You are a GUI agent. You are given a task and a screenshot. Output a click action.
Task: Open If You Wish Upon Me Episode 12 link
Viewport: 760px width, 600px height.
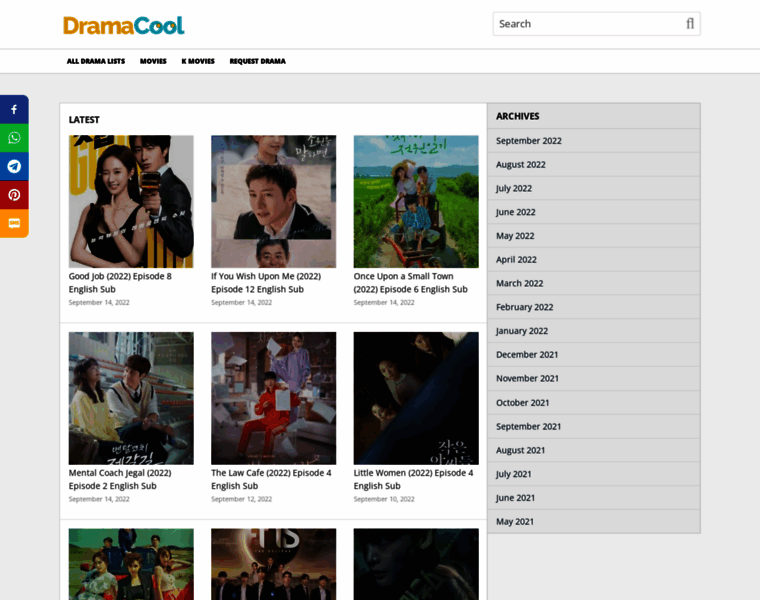(x=266, y=283)
